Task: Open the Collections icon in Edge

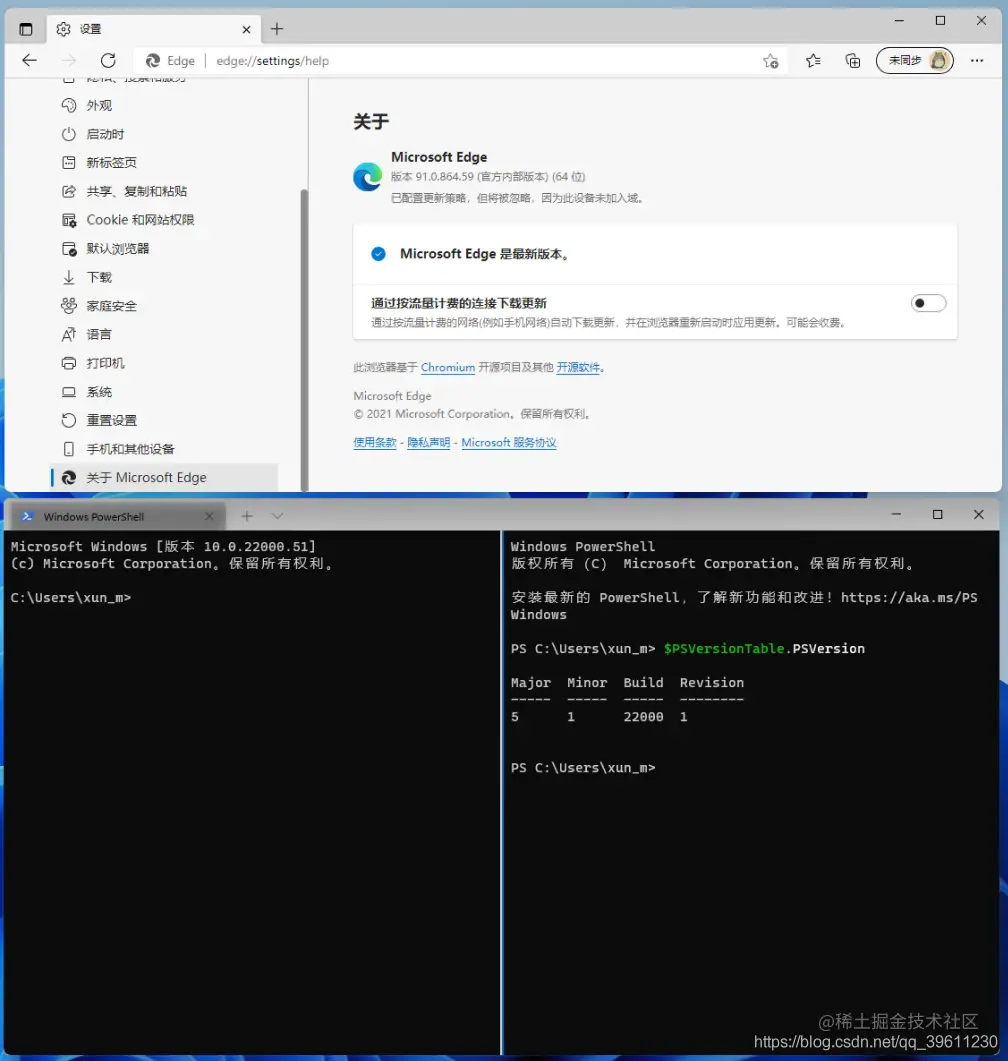Action: point(852,61)
